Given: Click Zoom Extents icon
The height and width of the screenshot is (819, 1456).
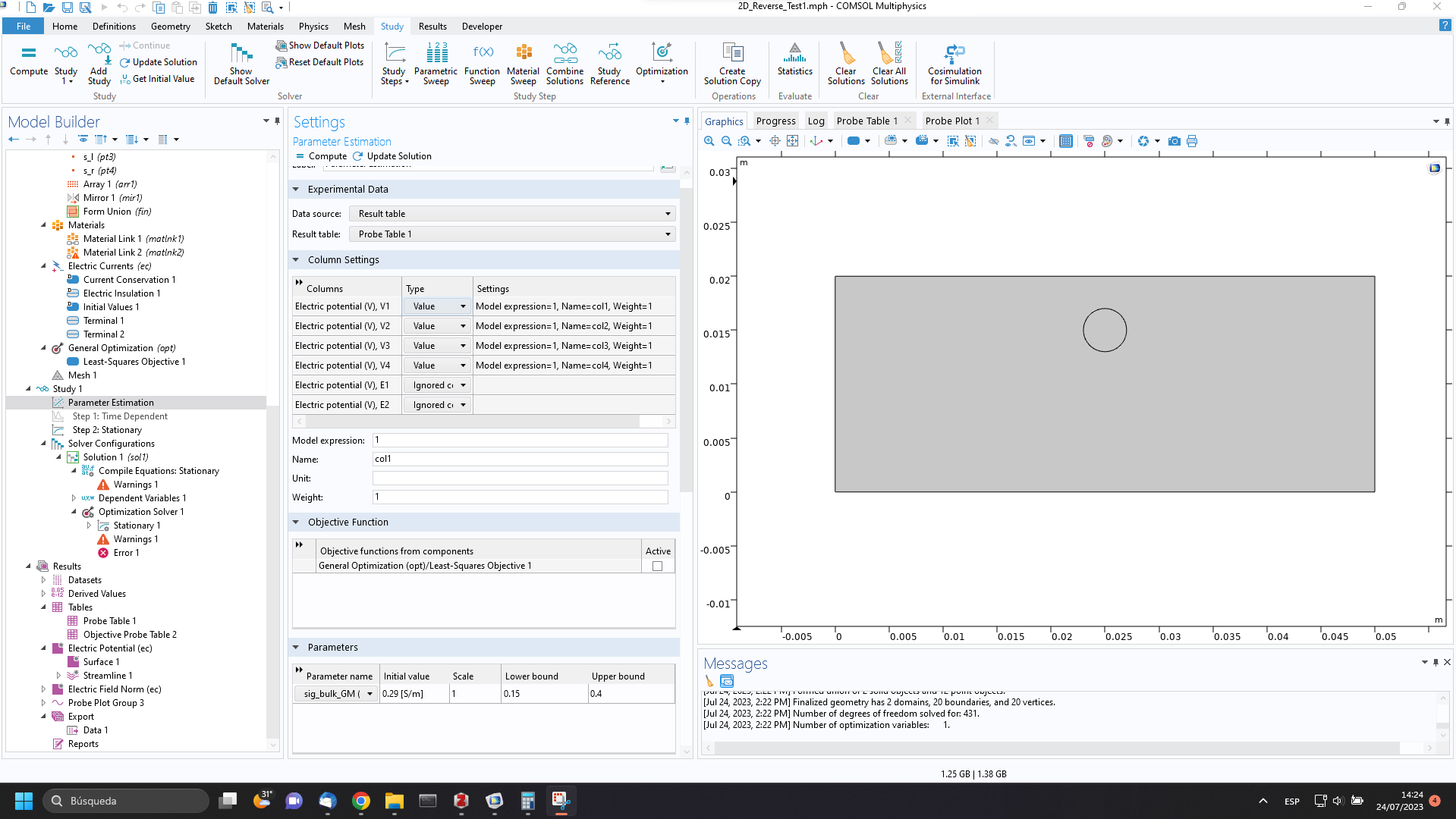Looking at the screenshot, I should click(x=792, y=141).
